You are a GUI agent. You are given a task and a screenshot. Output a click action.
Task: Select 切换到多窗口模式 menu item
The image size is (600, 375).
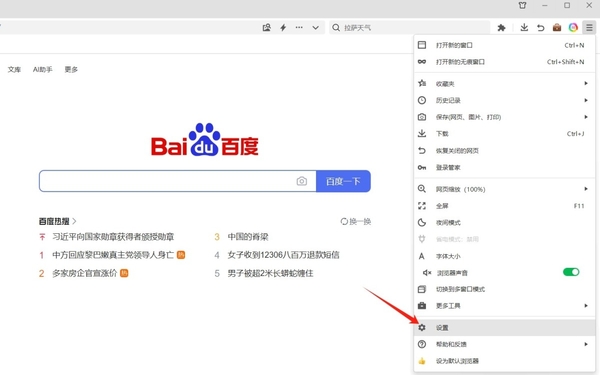(504, 289)
